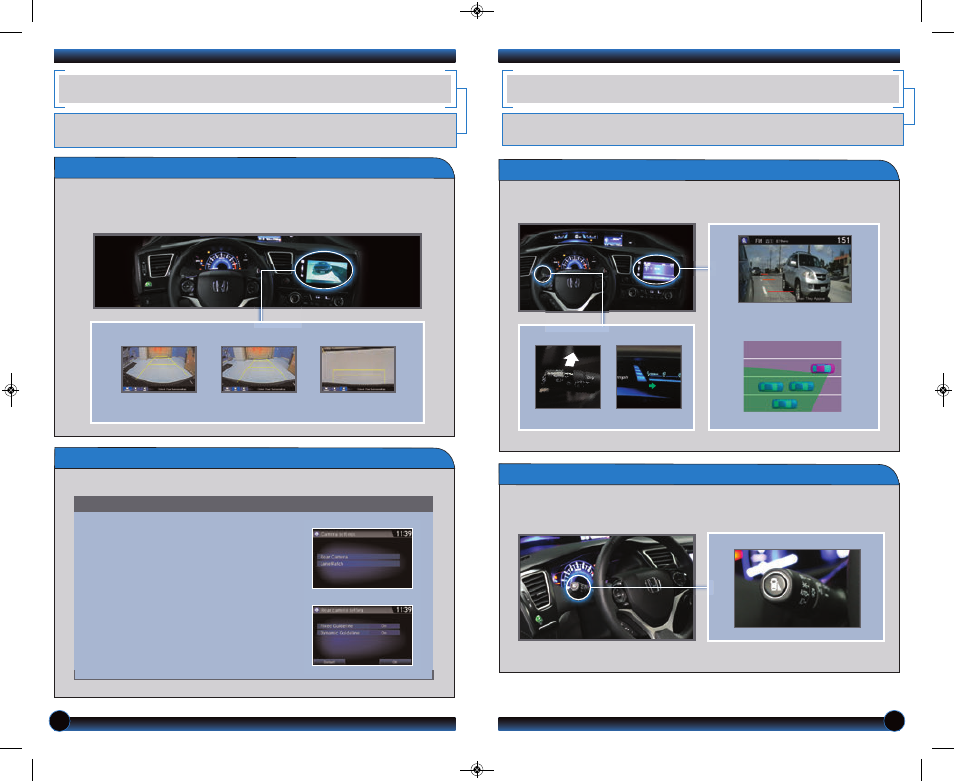The width and height of the screenshot is (954, 781).
Task: Click the first rear camera view thumbnail
Action: click(x=159, y=370)
